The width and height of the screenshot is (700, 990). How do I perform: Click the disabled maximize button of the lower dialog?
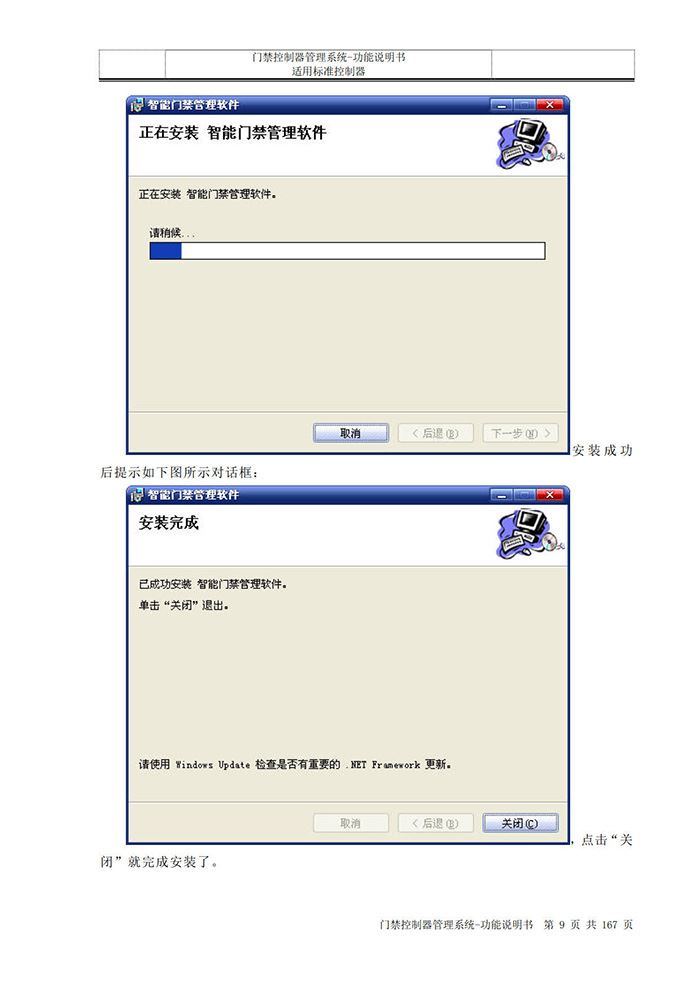(x=525, y=495)
